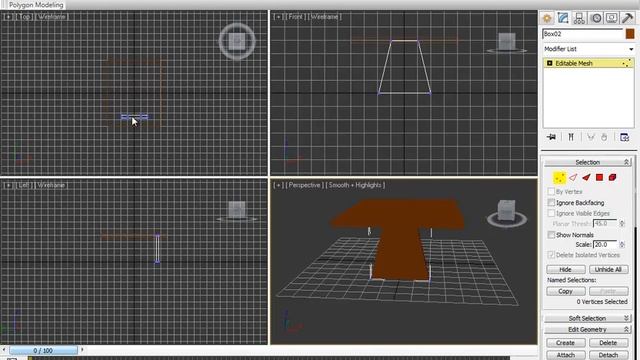Click the Box02 object name field
The width and height of the screenshot is (640, 360).
[x=582, y=34]
